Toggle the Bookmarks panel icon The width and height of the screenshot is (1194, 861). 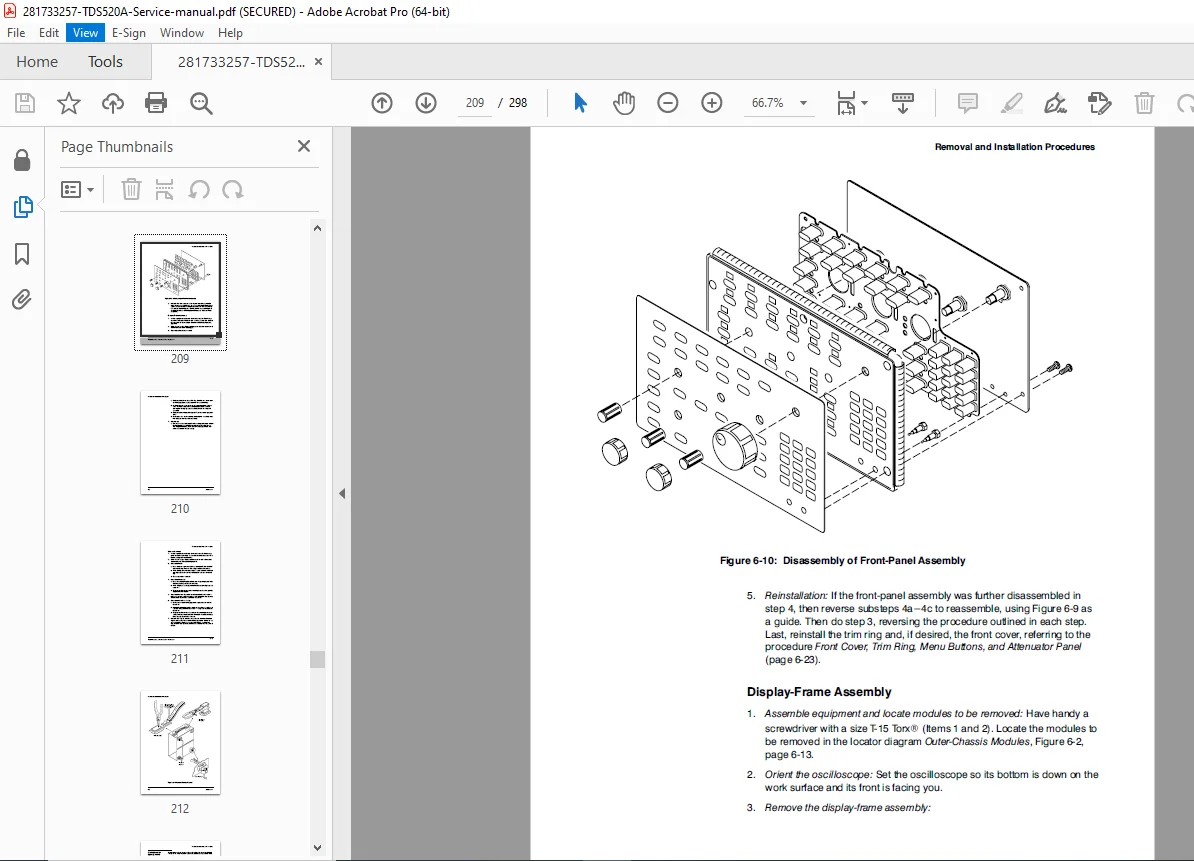pyautogui.click(x=22, y=254)
